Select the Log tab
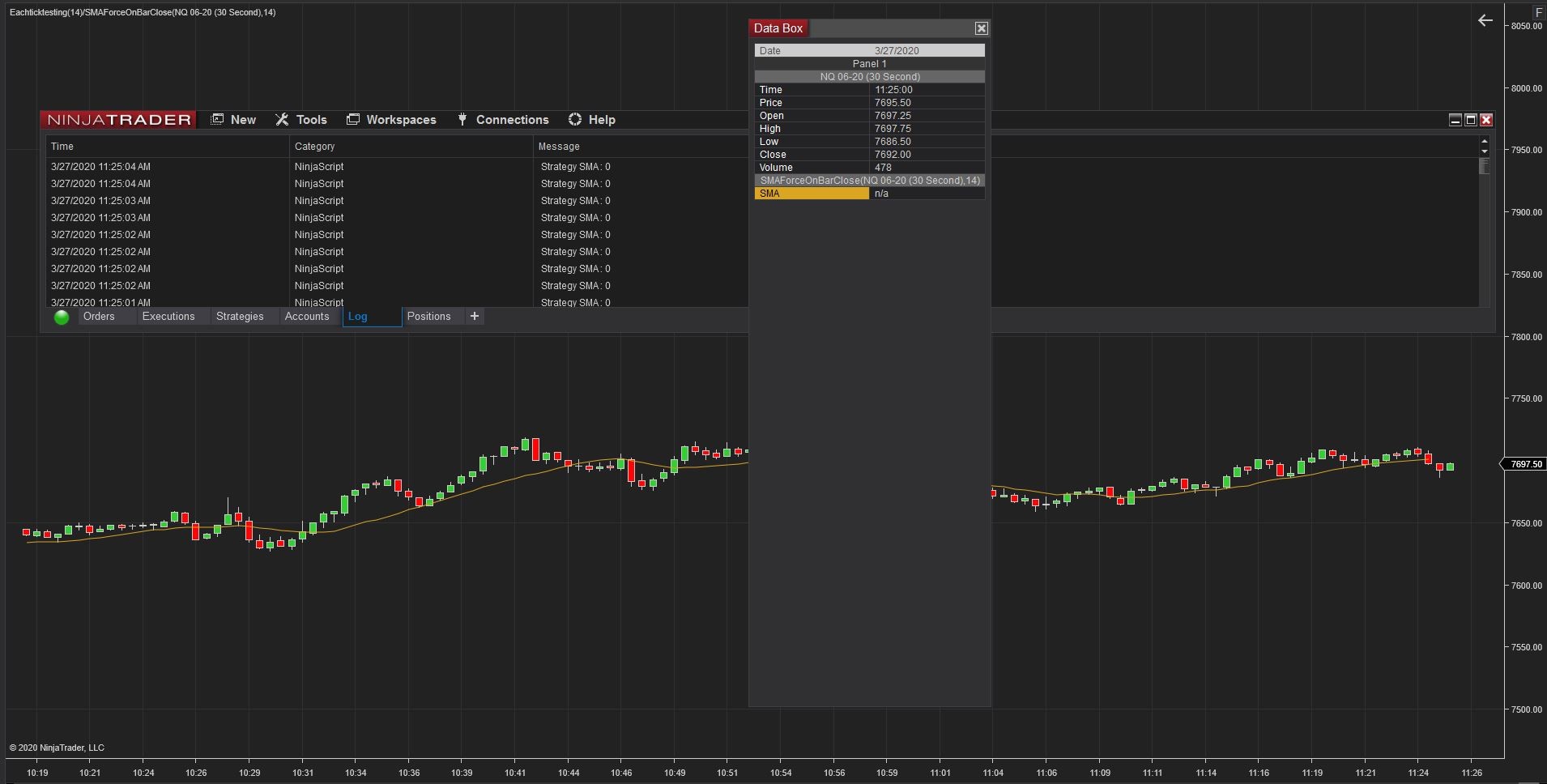1547x784 pixels. click(372, 317)
